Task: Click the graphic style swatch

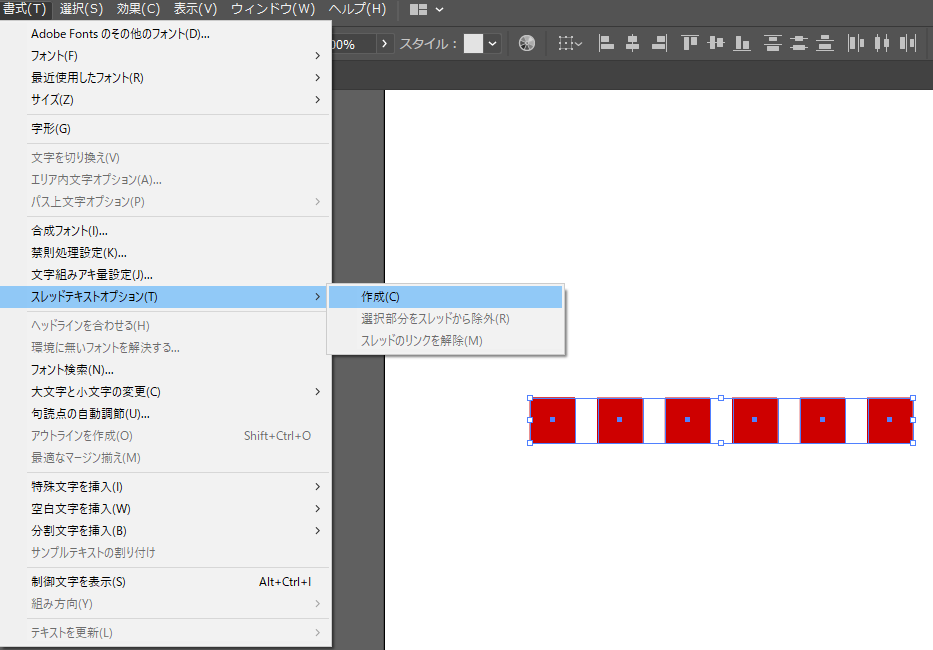Action: coord(473,43)
